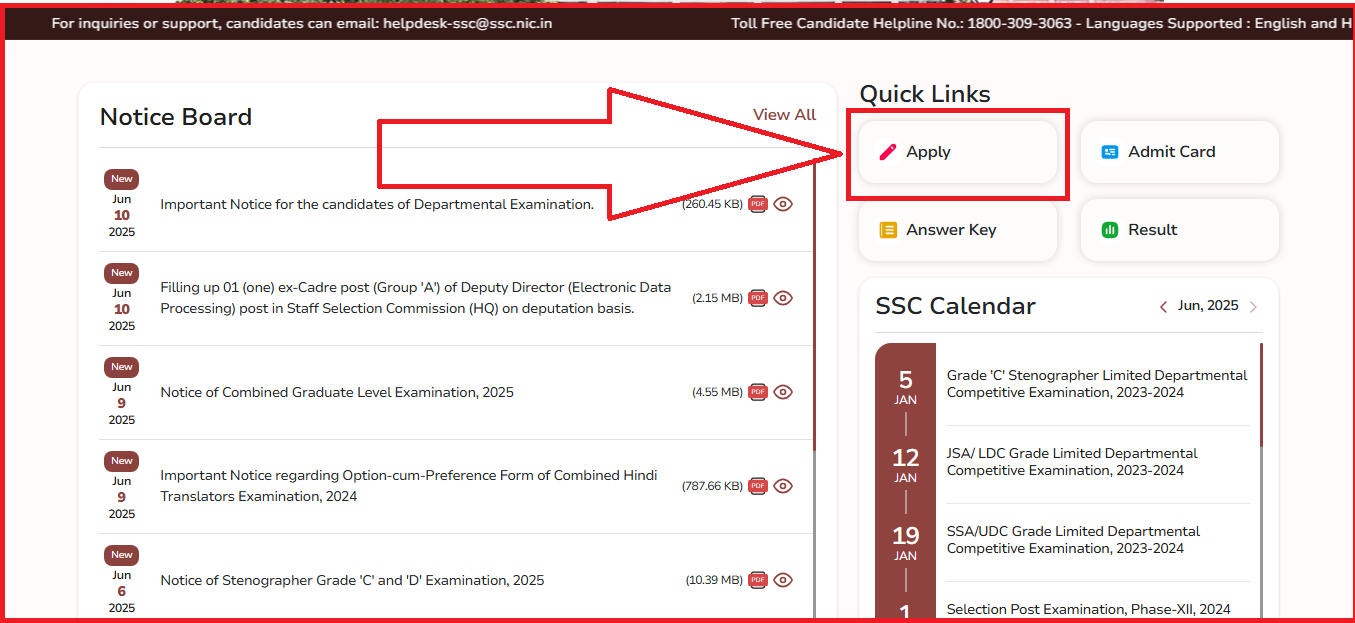Preview Stenographer Grade notice with eye icon
This screenshot has width=1355, height=623.
pyautogui.click(x=783, y=580)
